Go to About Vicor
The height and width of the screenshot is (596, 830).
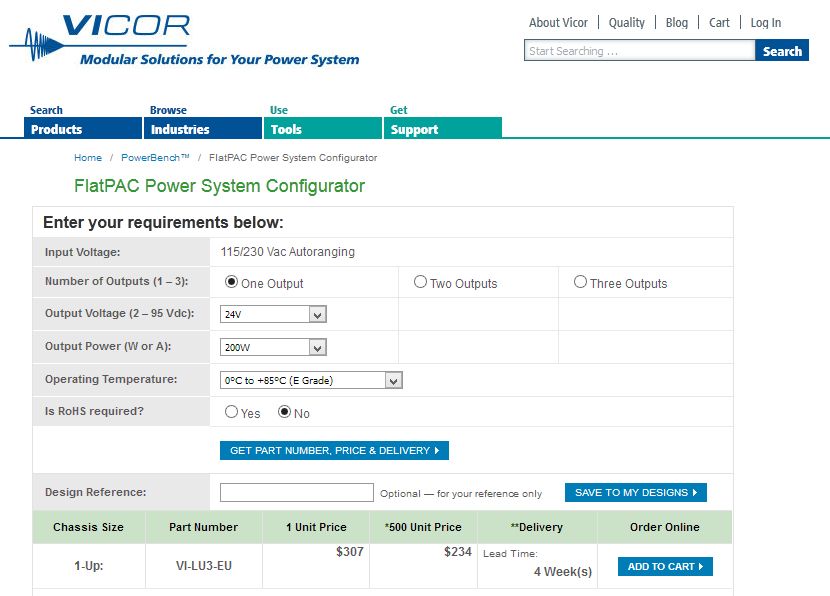click(x=558, y=23)
